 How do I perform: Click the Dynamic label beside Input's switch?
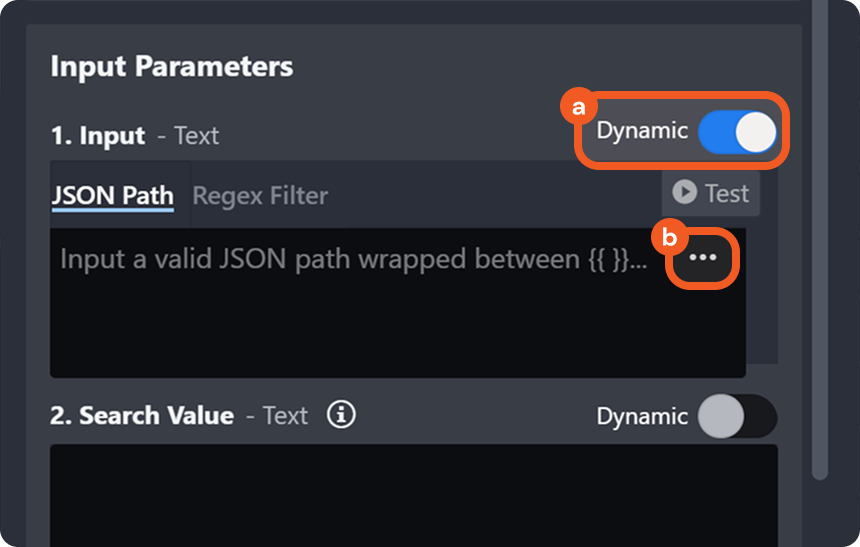(x=642, y=131)
